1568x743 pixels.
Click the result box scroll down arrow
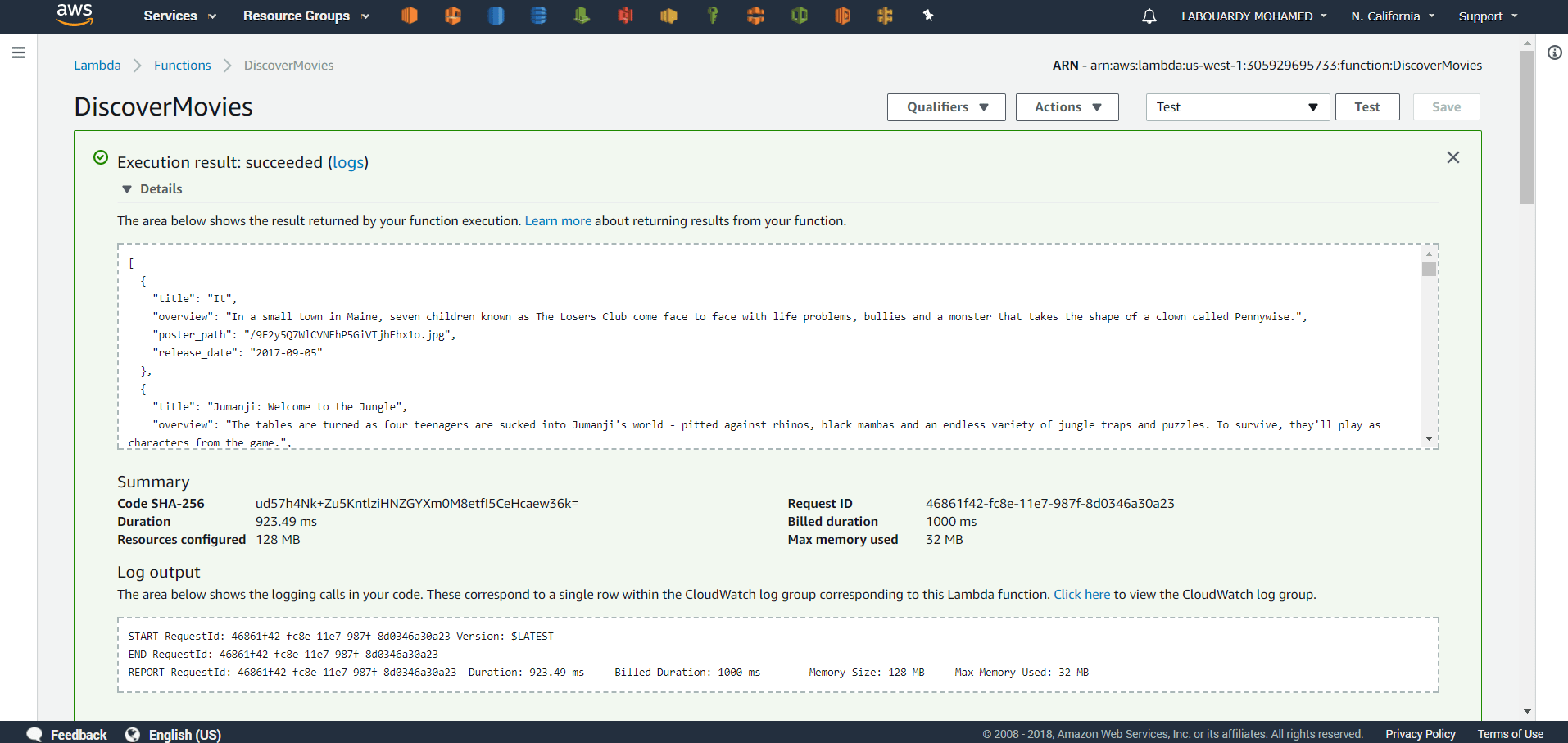click(1429, 439)
